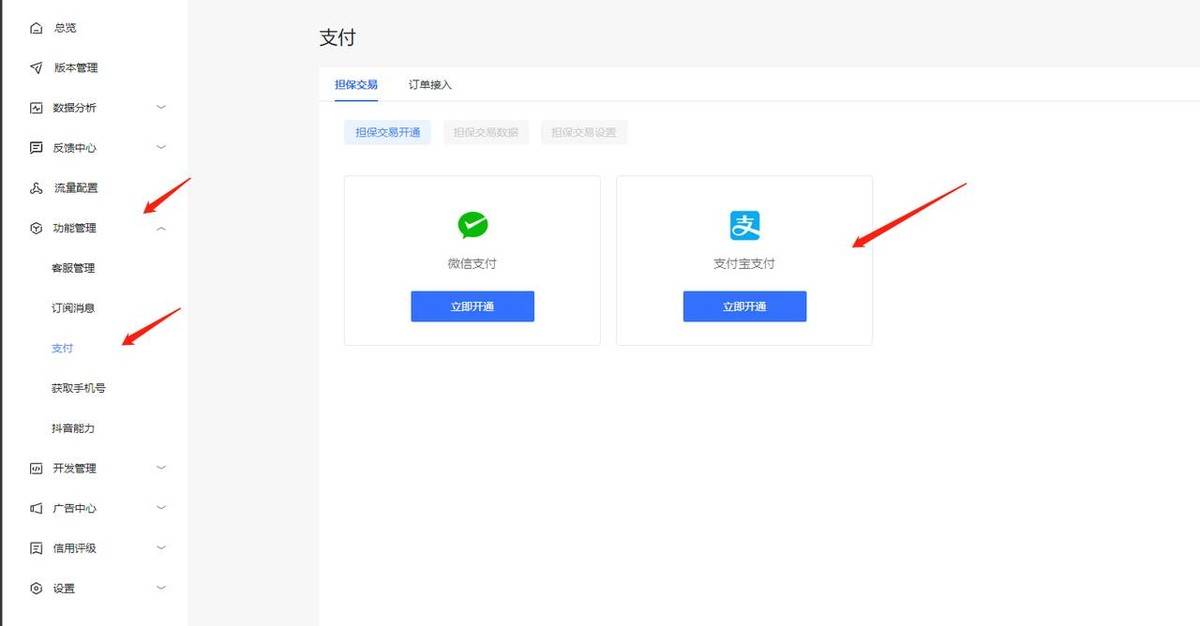Select 支付 in the sidebar submenu
The image size is (1200, 626).
point(62,348)
